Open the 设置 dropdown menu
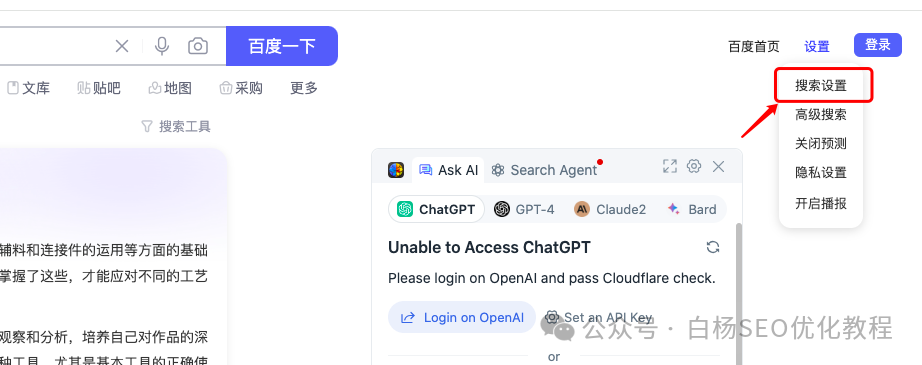This screenshot has width=922, height=365. [817, 46]
